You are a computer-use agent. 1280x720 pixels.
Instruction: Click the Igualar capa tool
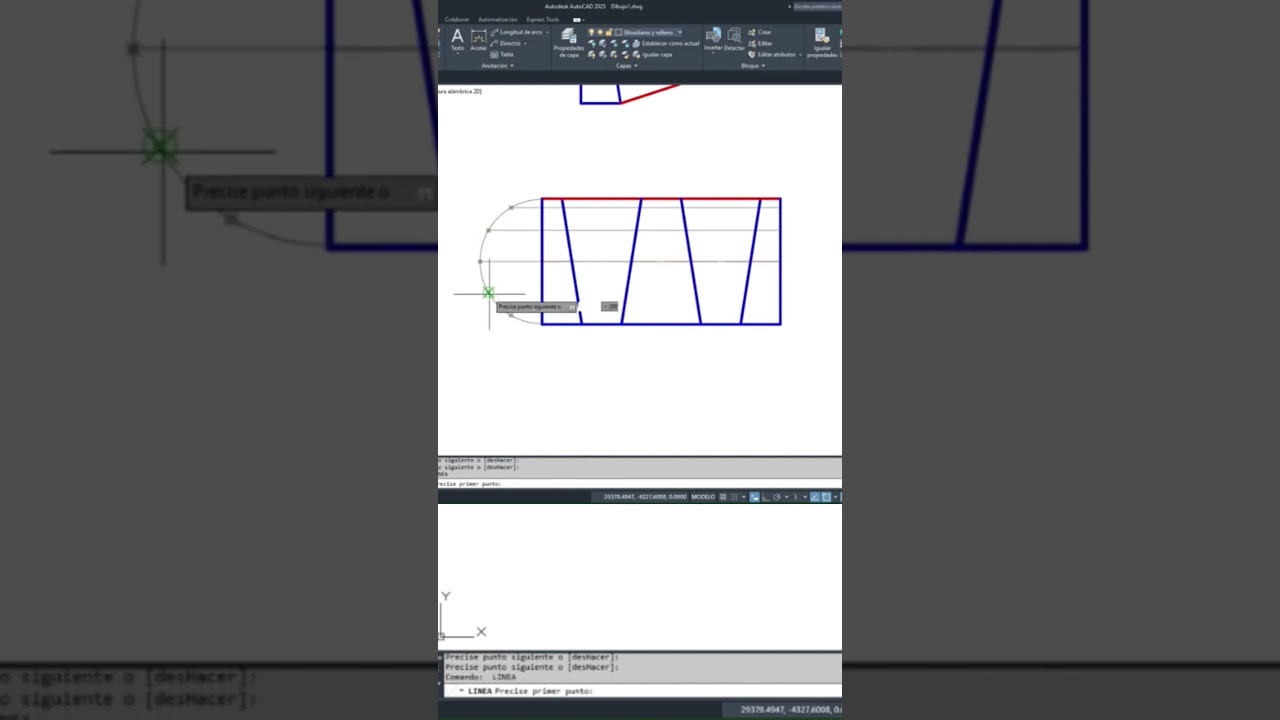click(x=654, y=54)
